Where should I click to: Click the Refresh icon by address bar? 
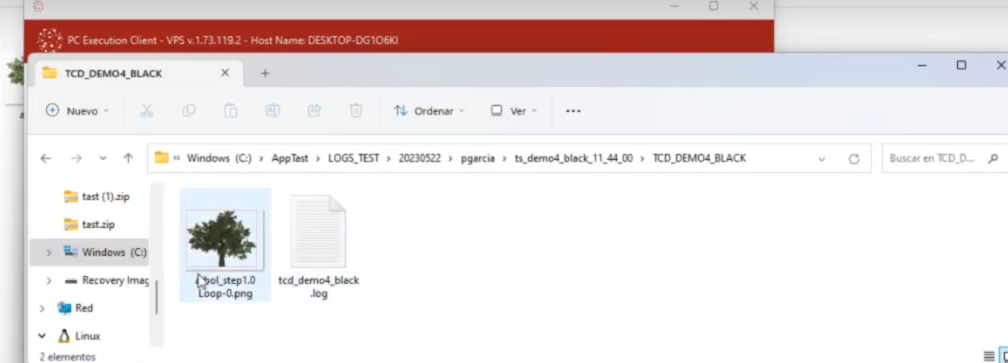(854, 159)
